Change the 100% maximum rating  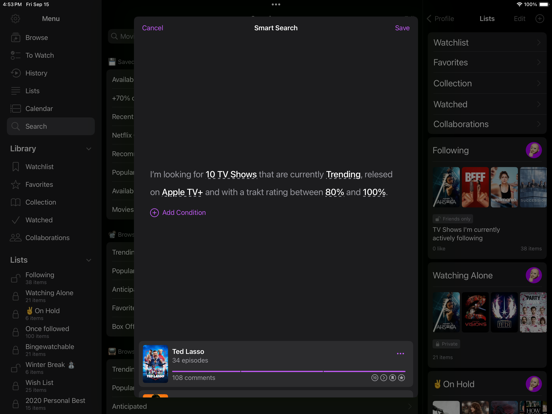point(374,192)
